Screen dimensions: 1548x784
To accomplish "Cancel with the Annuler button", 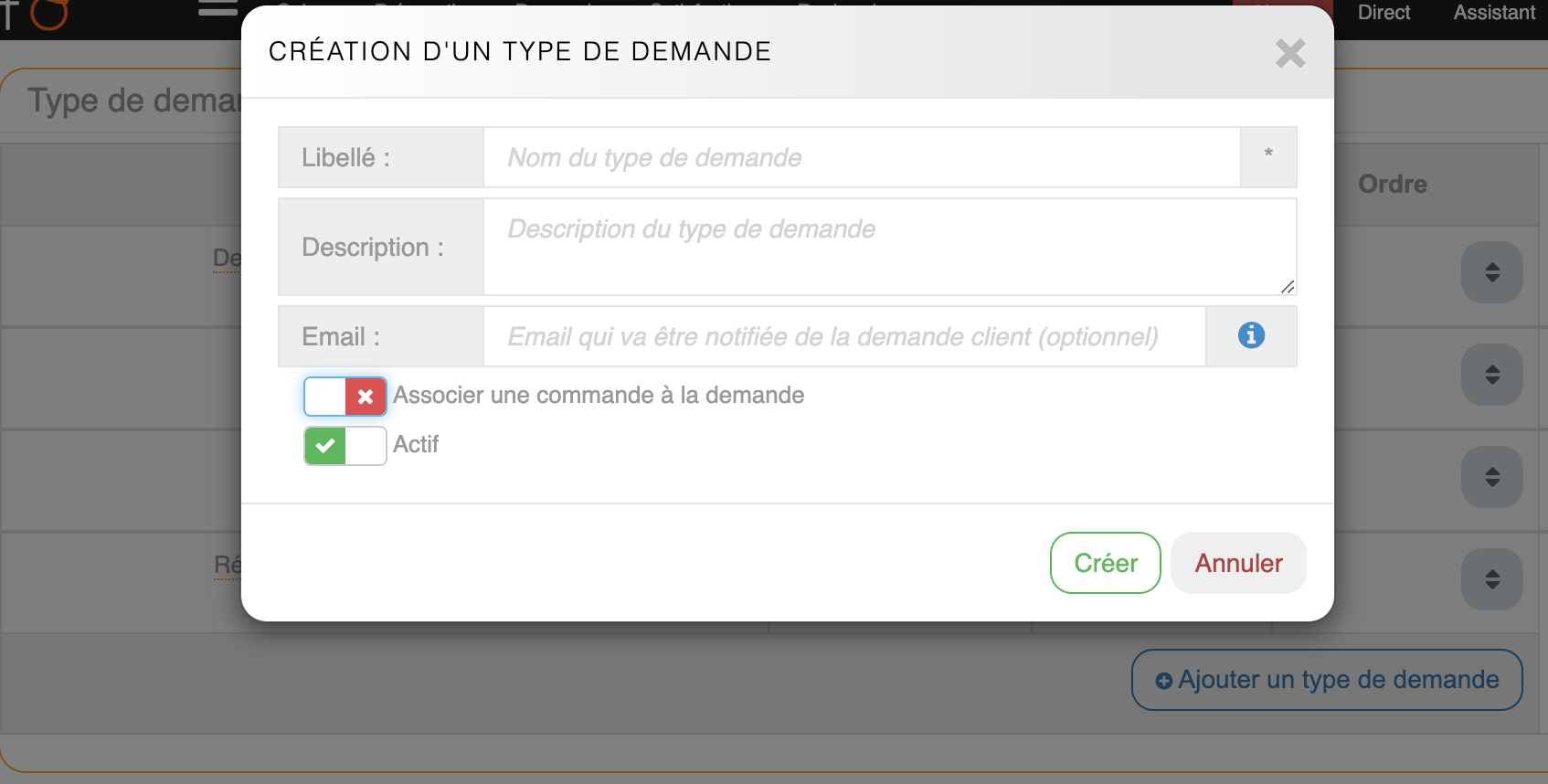I will point(1238,563).
